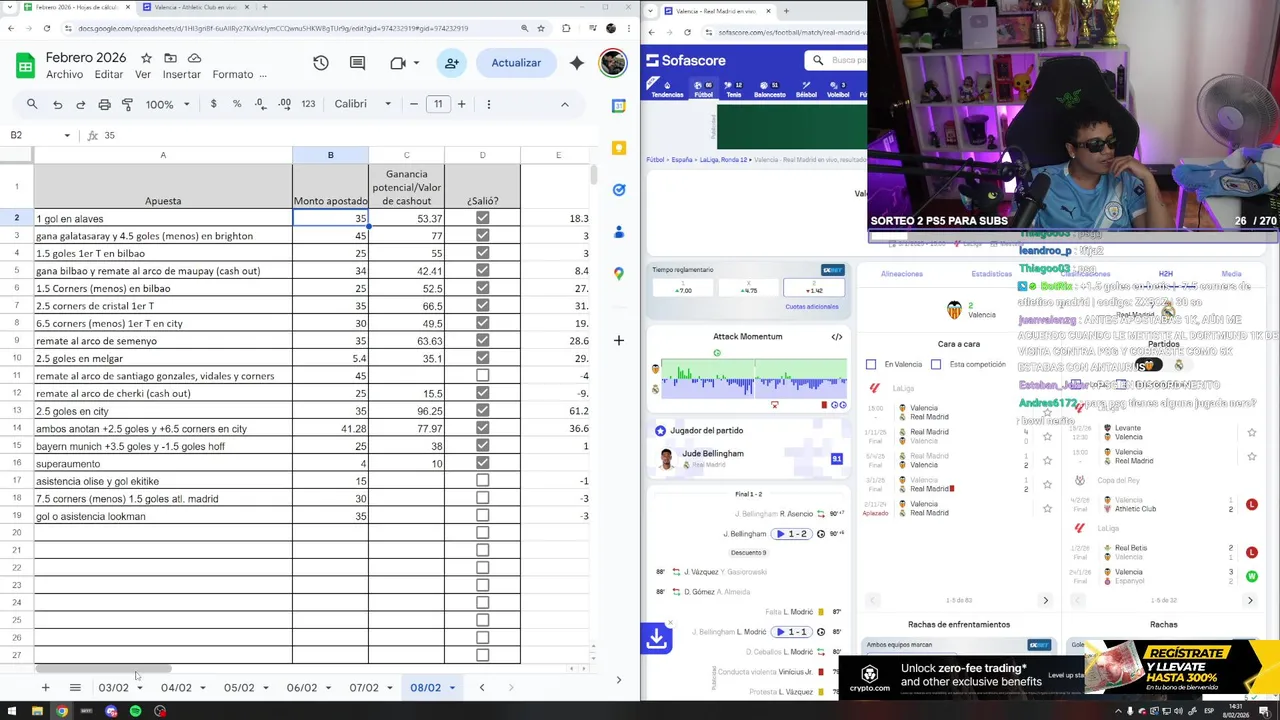Image resolution: width=1280 pixels, height=720 pixels.
Task: Open the Archivo menu
Action: pyautogui.click(x=65, y=75)
